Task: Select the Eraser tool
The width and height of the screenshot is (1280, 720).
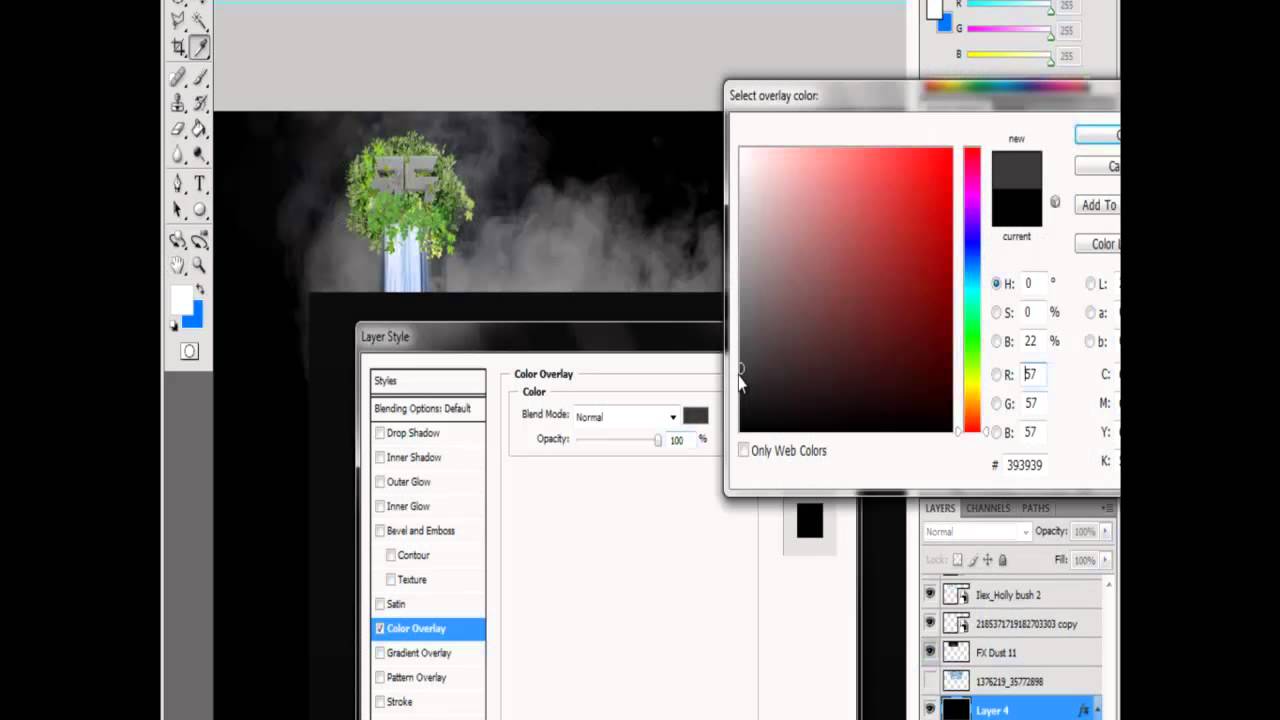Action: (x=178, y=128)
